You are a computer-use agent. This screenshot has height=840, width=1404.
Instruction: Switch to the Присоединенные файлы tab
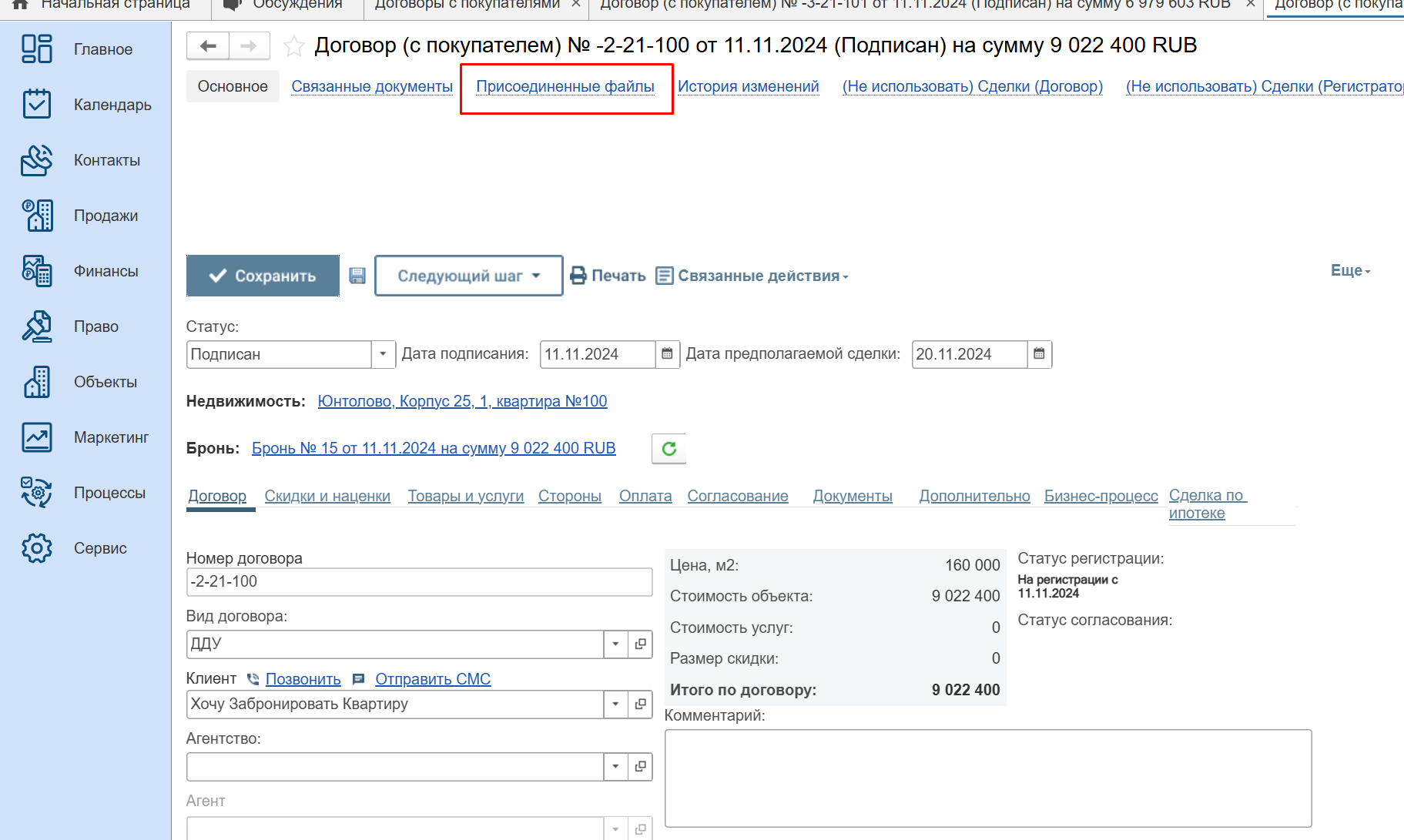tap(565, 87)
